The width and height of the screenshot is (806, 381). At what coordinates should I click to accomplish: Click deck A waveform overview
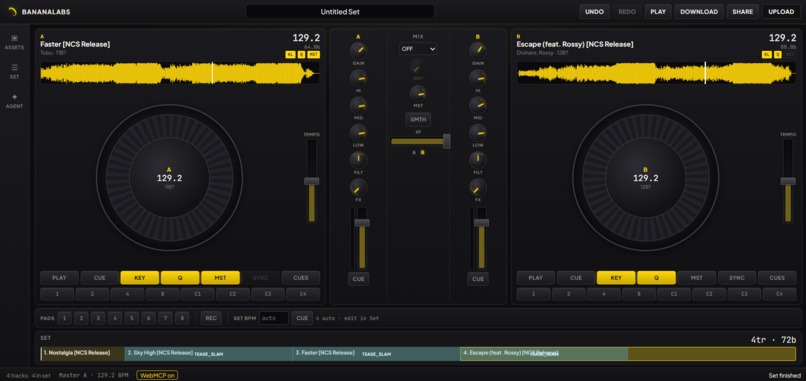tap(180, 73)
